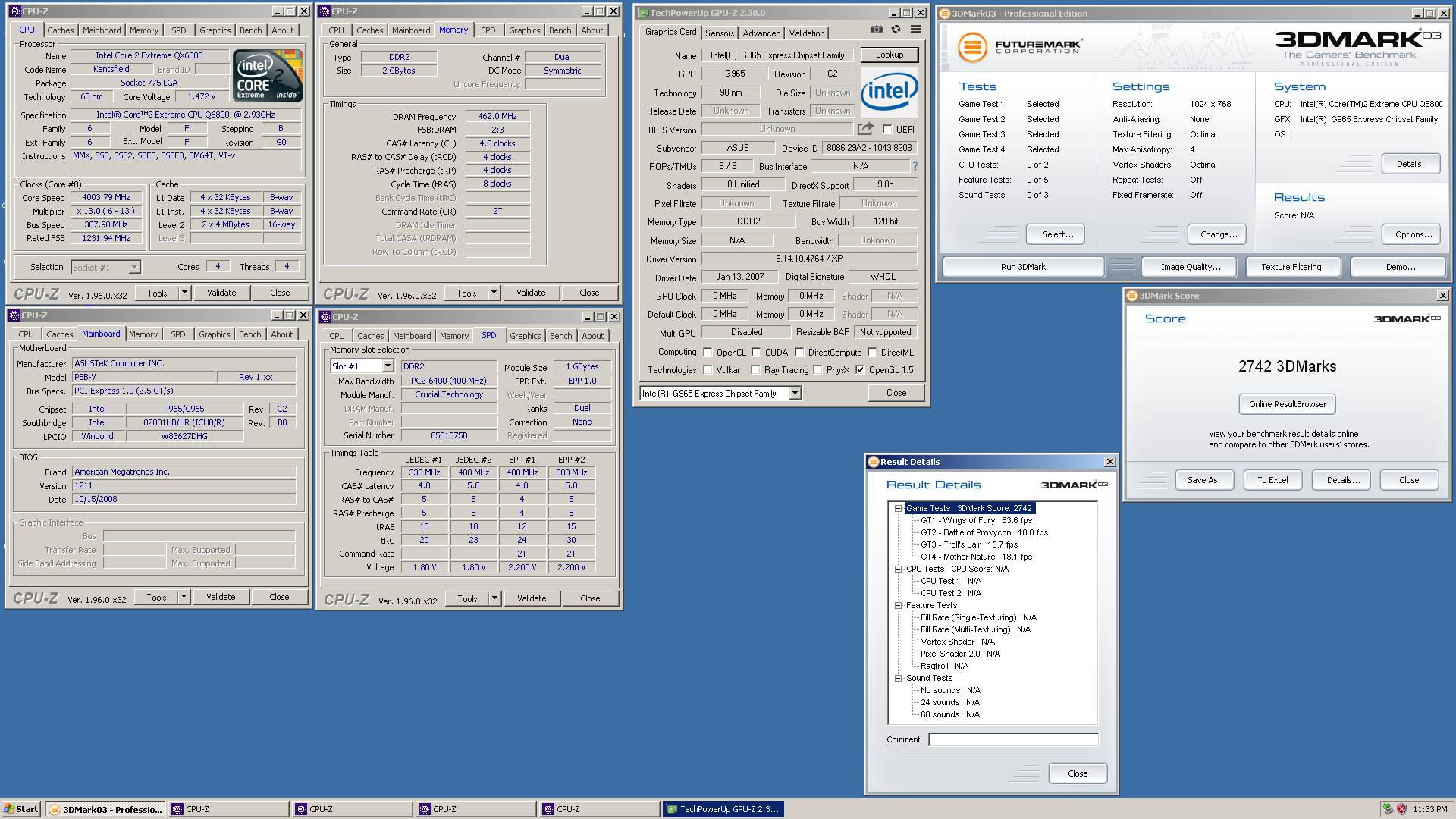Open Online ResultBrowser
Image resolution: width=1456 pixels, height=819 pixels.
pyautogui.click(x=1287, y=404)
